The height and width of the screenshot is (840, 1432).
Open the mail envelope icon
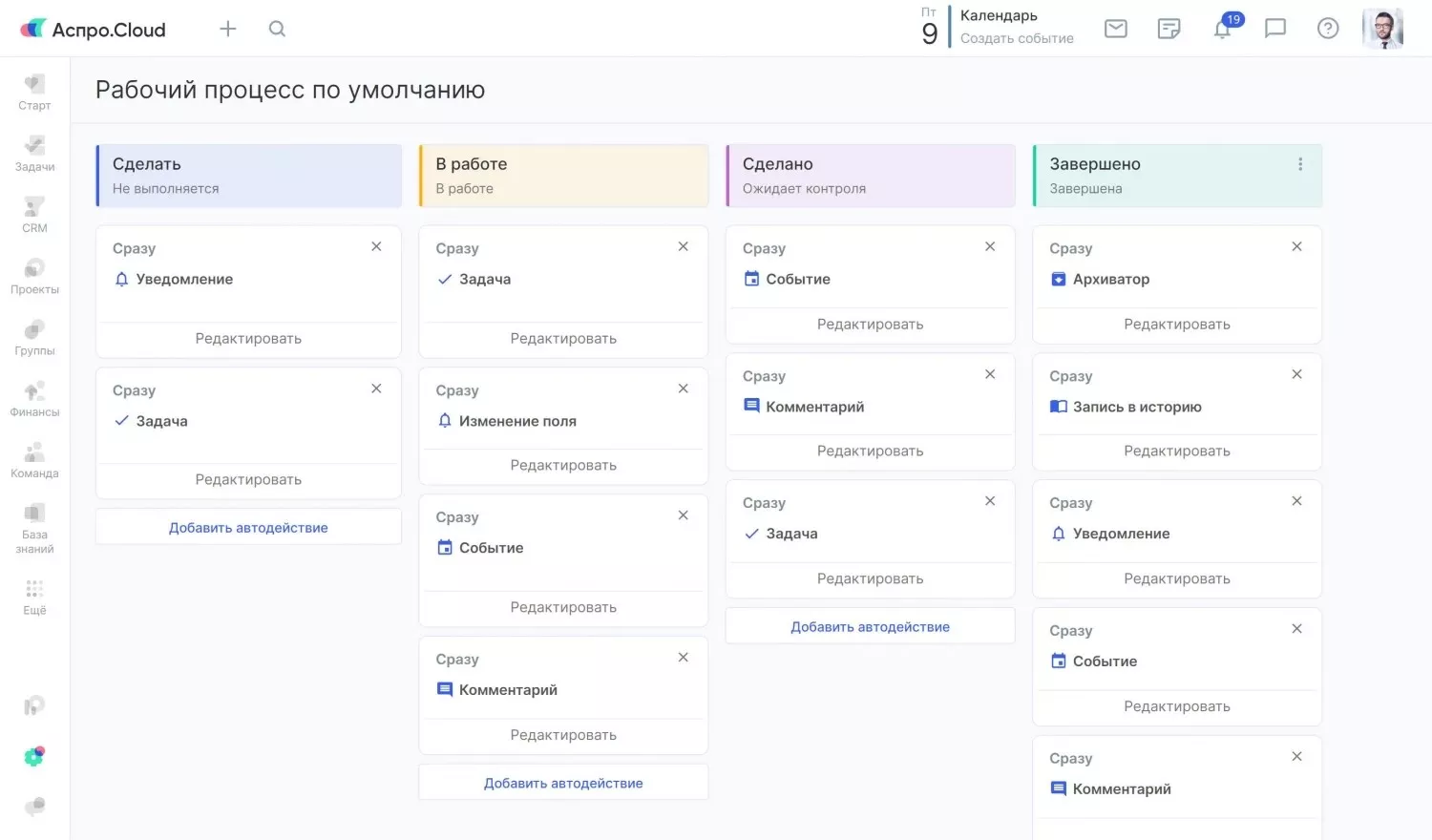coord(1115,29)
